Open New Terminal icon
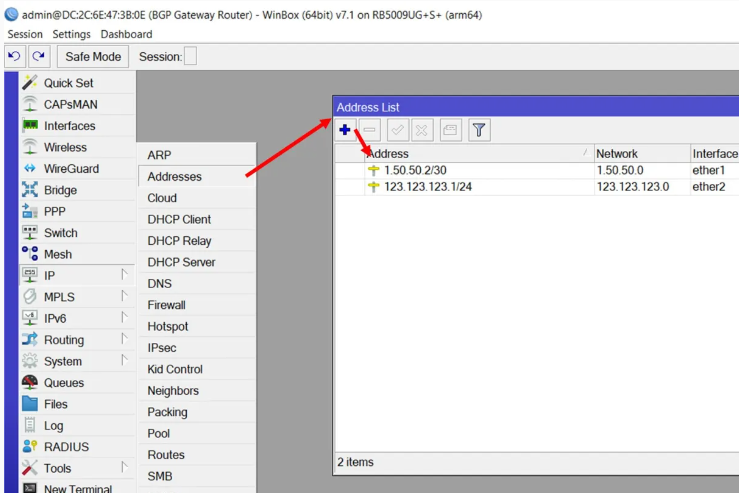Screen dimensions: 739x493 click(30, 488)
